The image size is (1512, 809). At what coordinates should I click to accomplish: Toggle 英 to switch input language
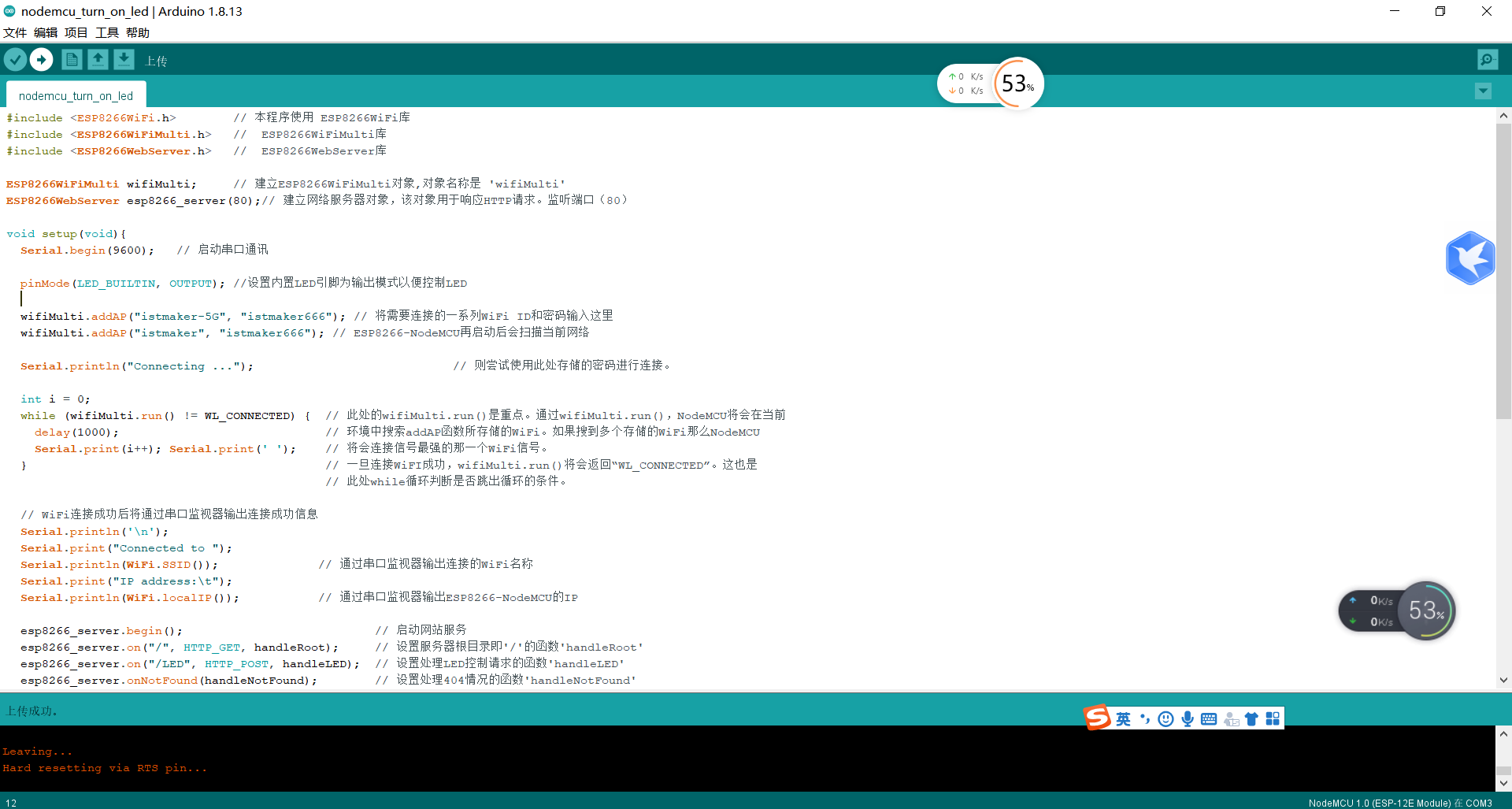point(1122,718)
